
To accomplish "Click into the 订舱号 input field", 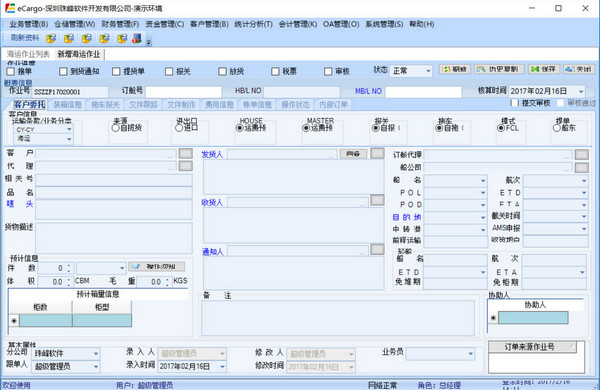I will (x=184, y=92).
